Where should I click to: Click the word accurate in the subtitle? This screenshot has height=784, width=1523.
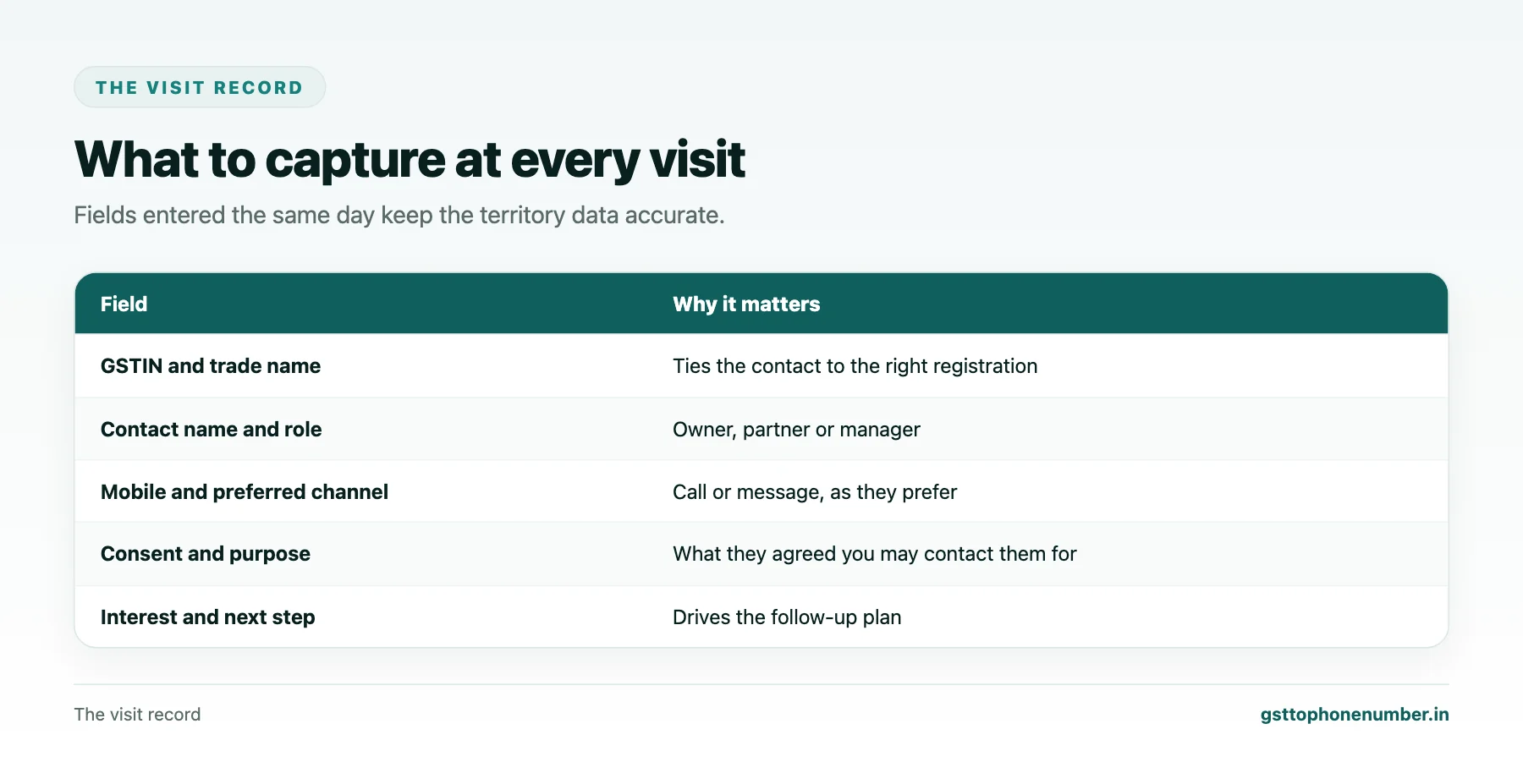click(x=674, y=215)
